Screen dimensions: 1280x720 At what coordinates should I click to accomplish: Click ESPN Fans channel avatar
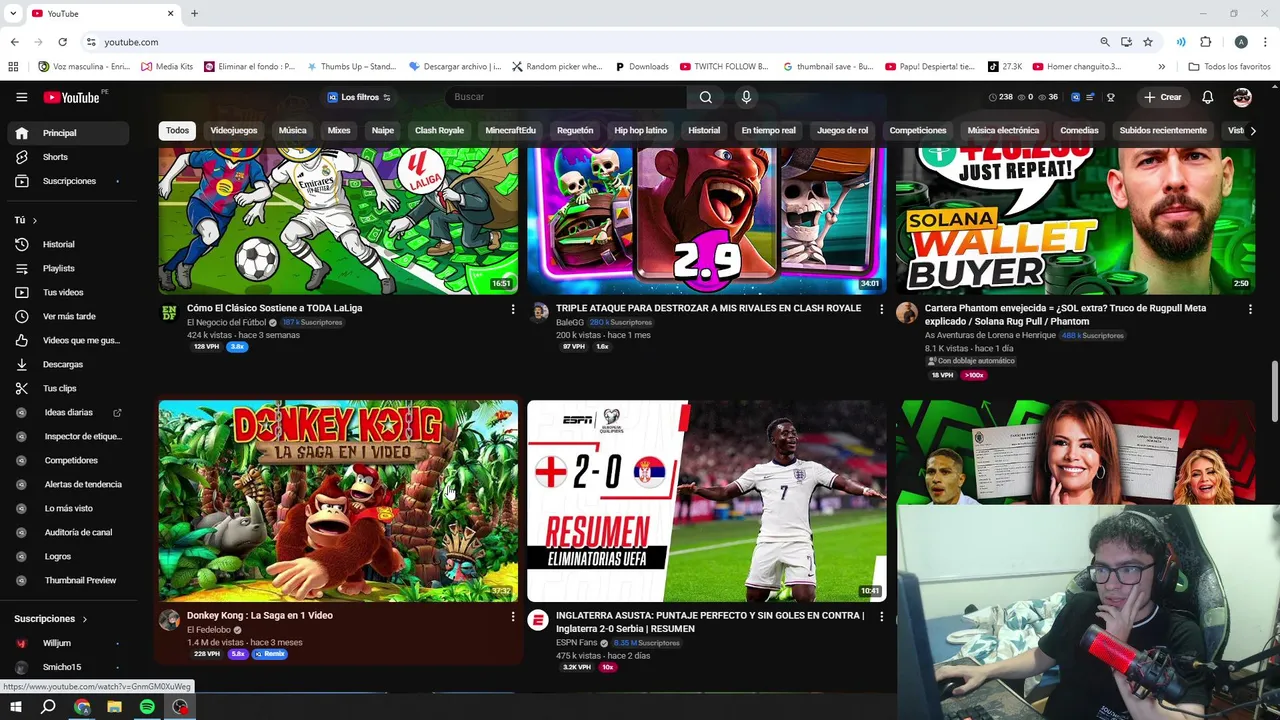[538, 620]
